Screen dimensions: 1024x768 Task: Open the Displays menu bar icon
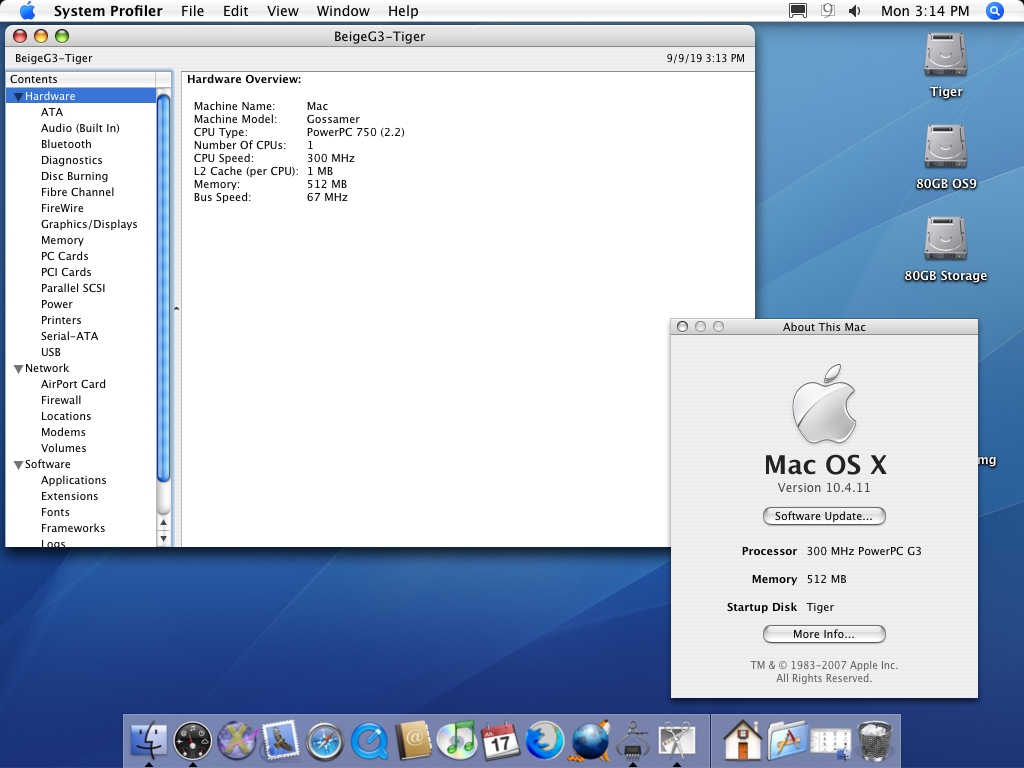(797, 11)
